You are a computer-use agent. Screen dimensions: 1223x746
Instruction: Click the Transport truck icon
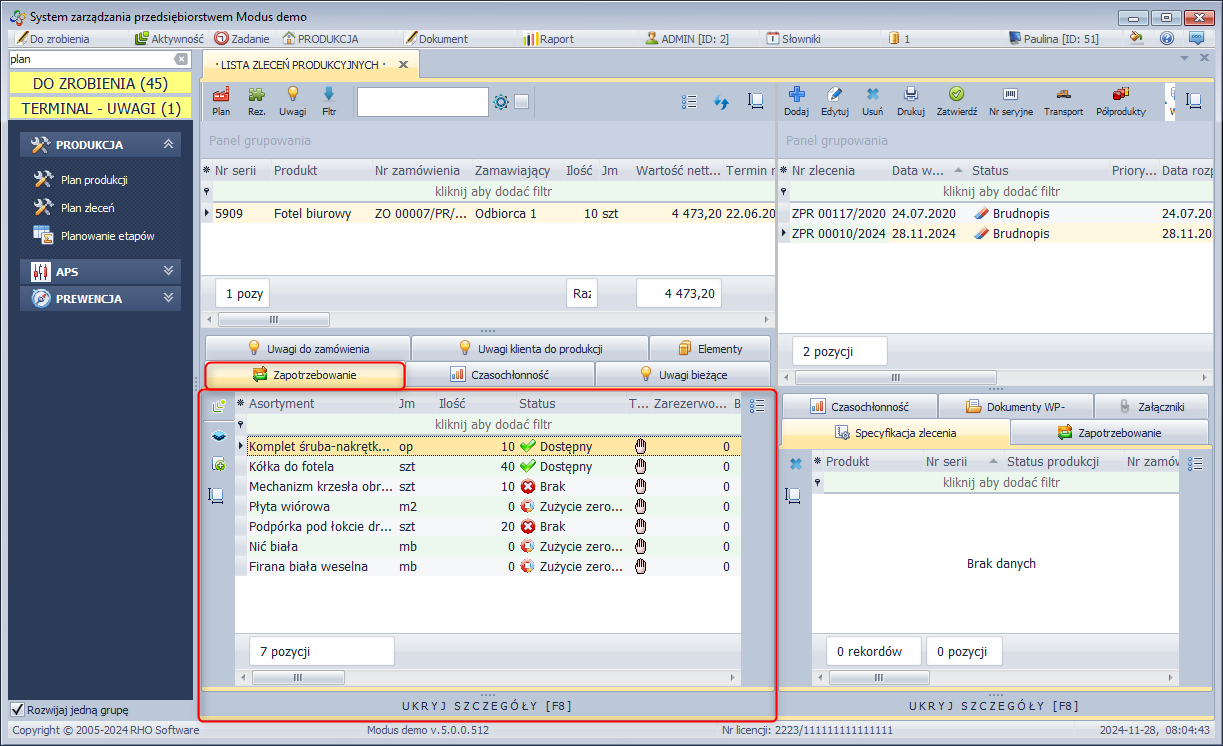point(1063,100)
